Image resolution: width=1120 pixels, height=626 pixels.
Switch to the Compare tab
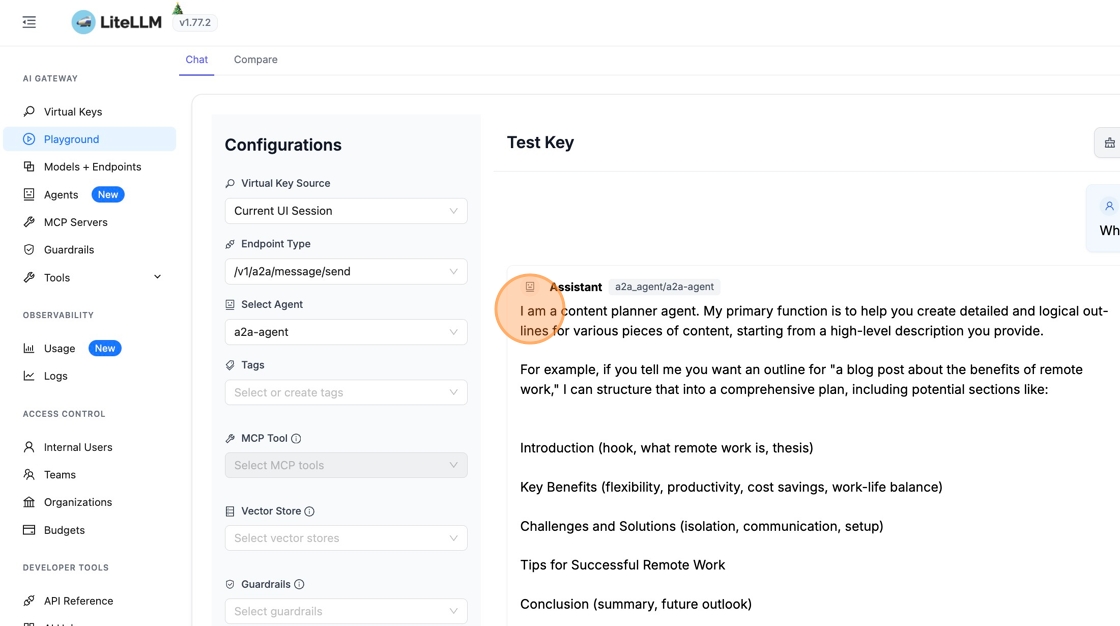click(x=256, y=60)
